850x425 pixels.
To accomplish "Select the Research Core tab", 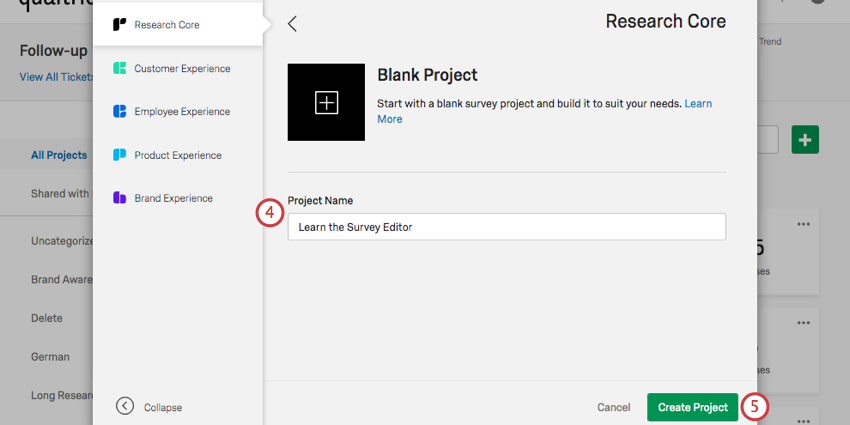I will tap(166, 24).
